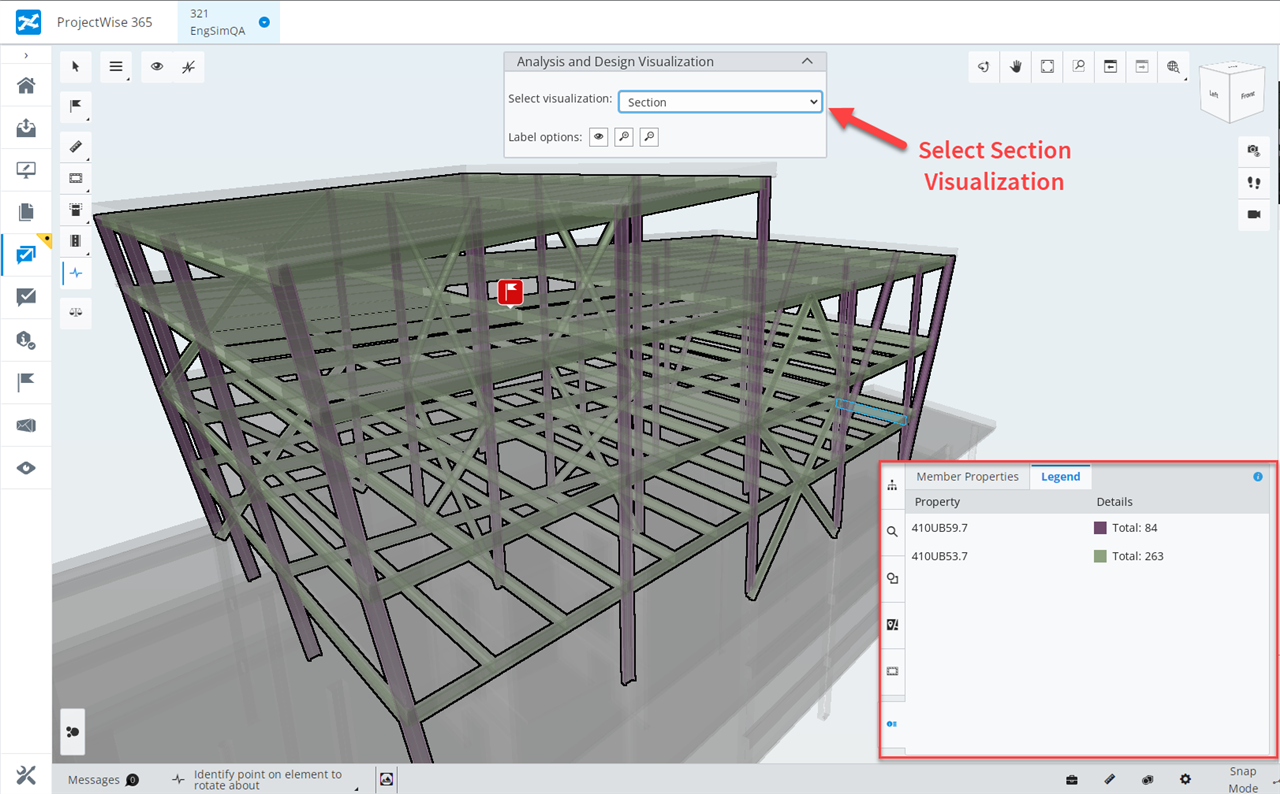Screen dimensions: 1280x794
Task: Switch to the Member Properties tab
Action: click(967, 477)
